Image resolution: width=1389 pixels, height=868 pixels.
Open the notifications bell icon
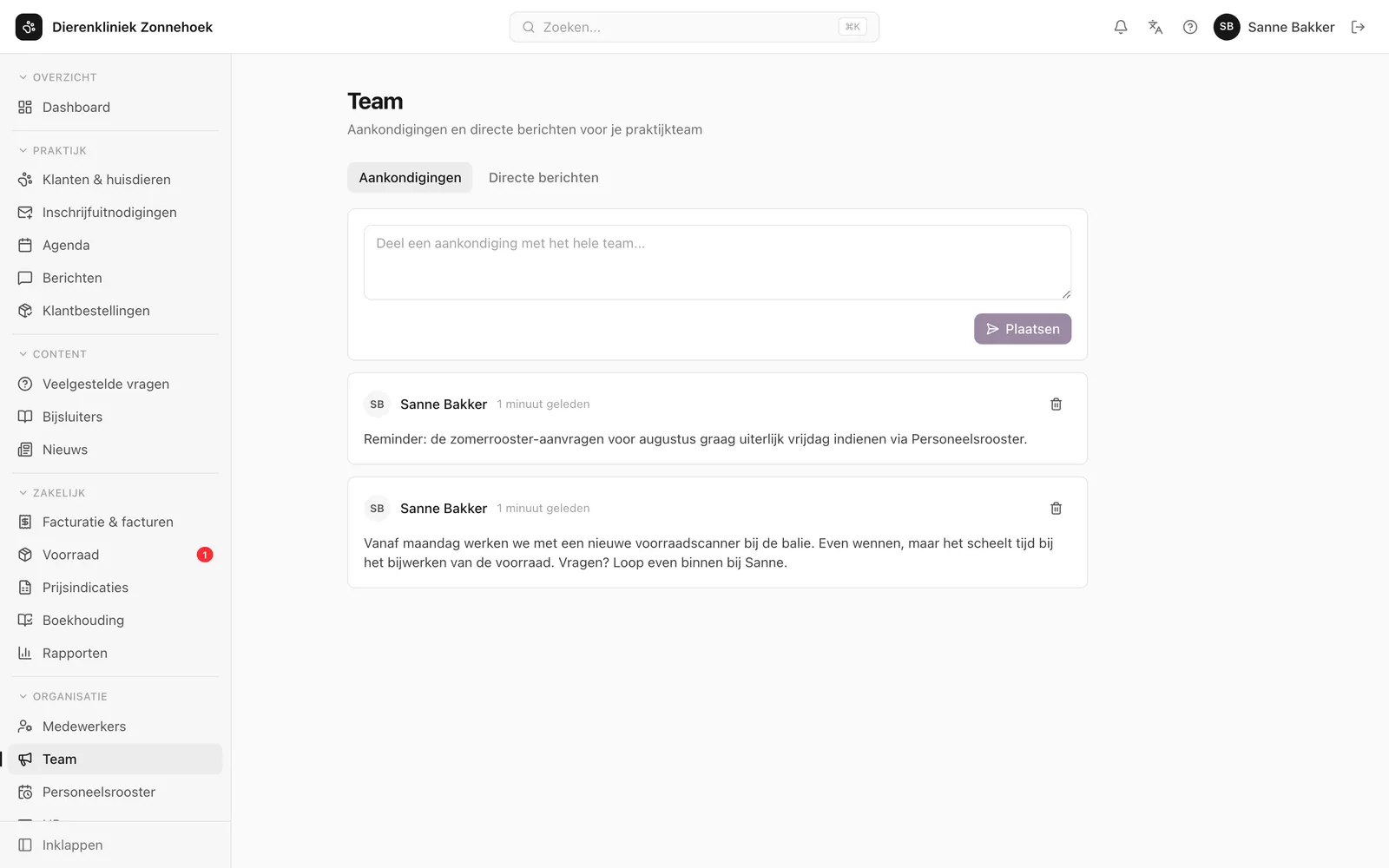click(x=1121, y=27)
